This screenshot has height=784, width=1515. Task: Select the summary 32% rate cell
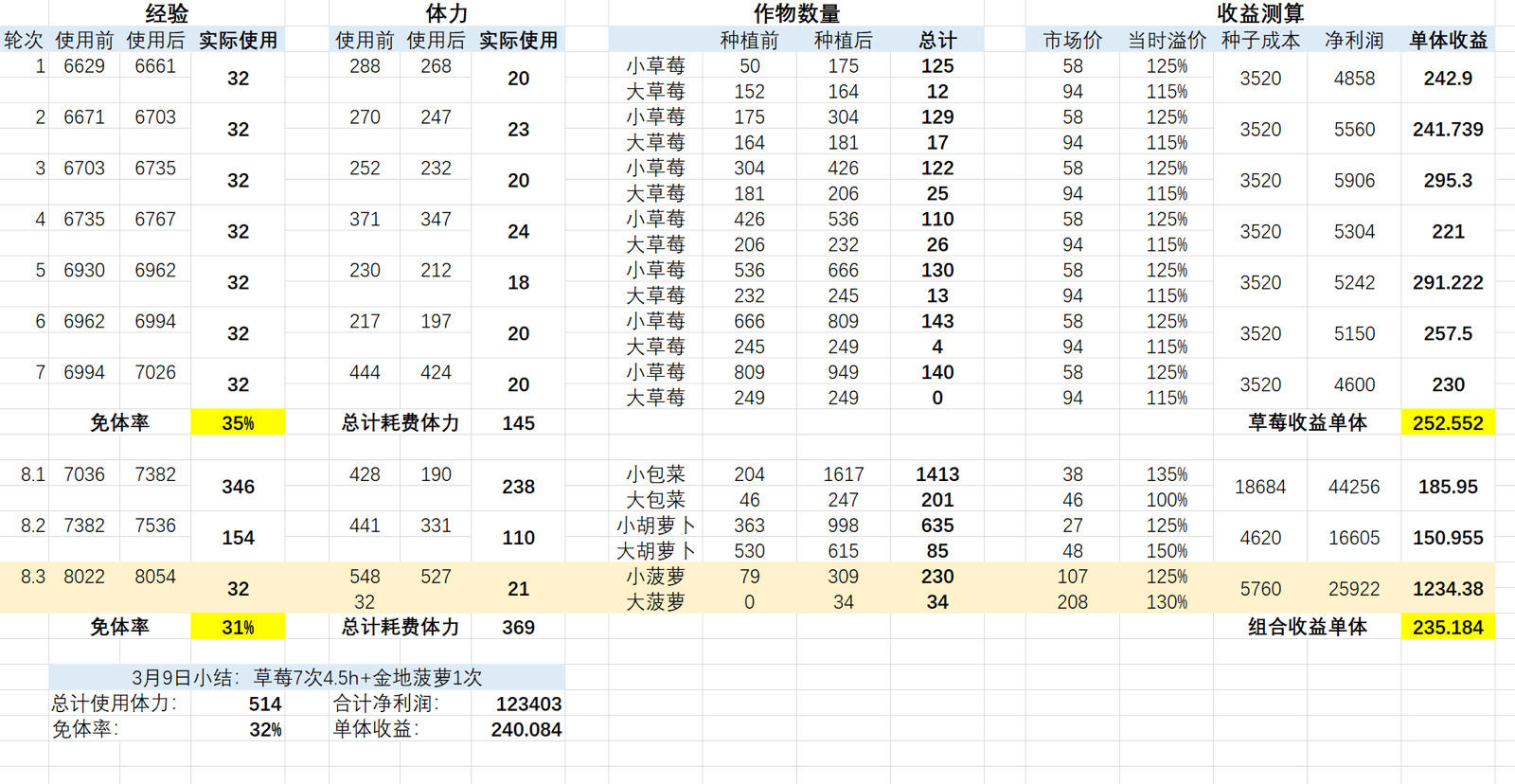[x=266, y=729]
